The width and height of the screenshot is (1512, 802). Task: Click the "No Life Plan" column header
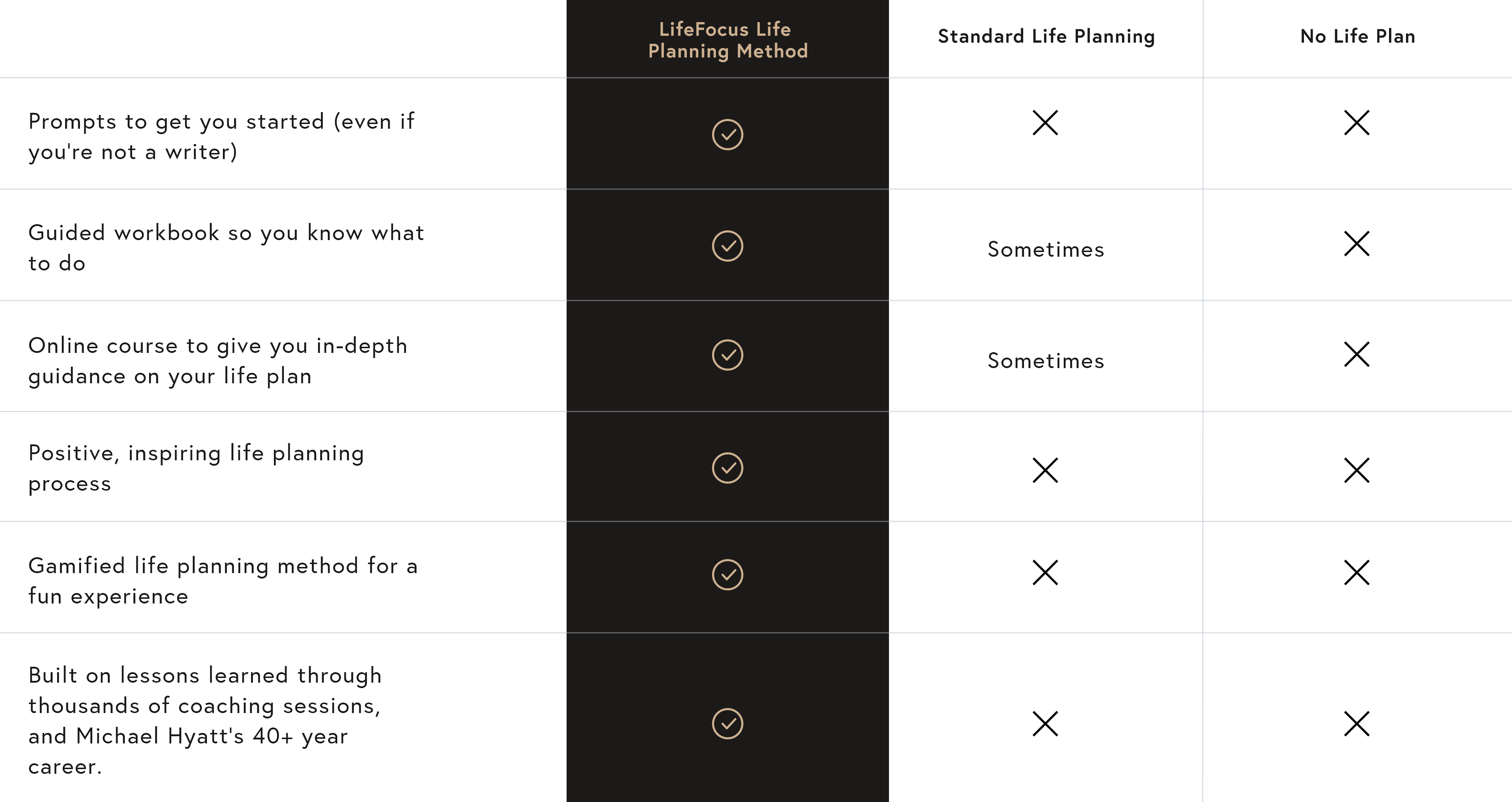tap(1358, 37)
